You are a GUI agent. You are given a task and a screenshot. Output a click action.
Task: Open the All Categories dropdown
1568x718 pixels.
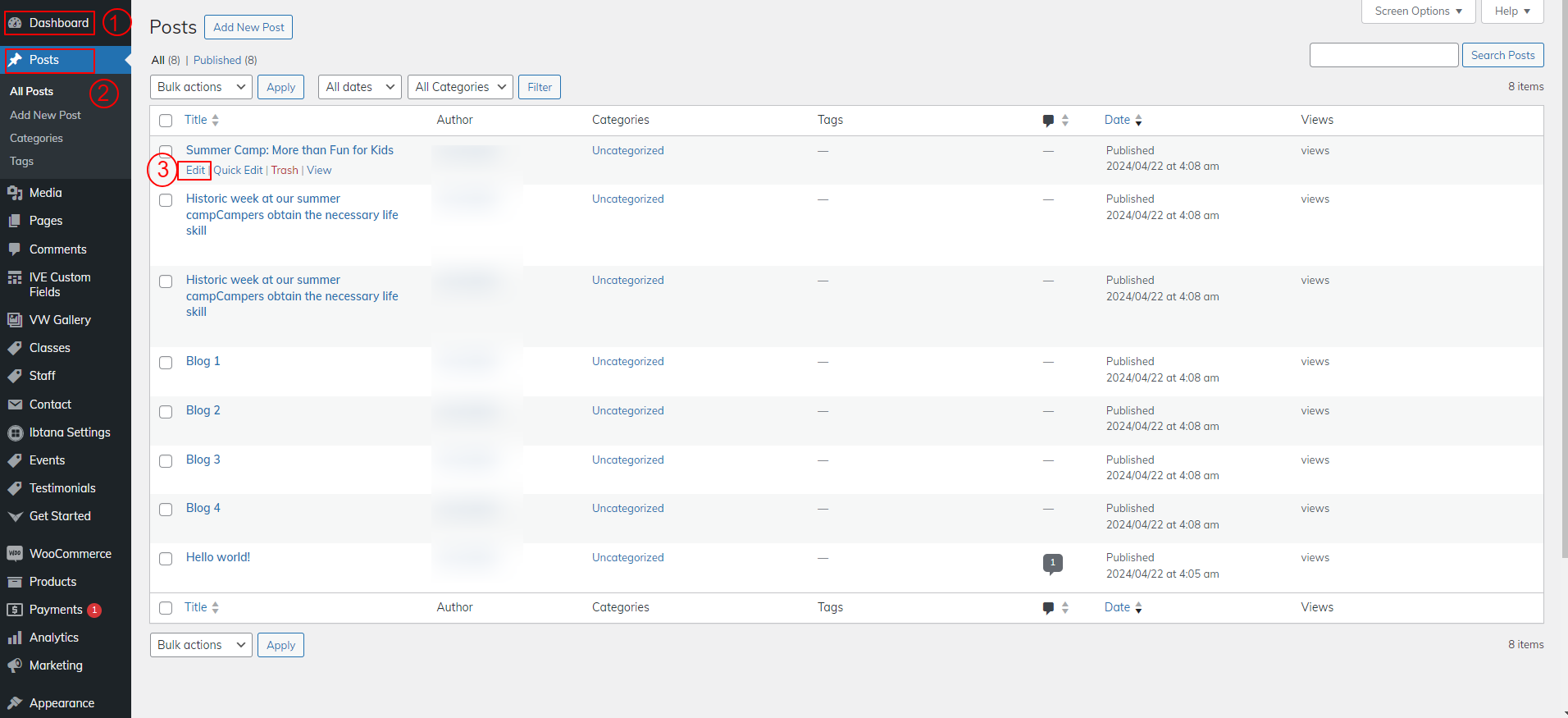459,87
